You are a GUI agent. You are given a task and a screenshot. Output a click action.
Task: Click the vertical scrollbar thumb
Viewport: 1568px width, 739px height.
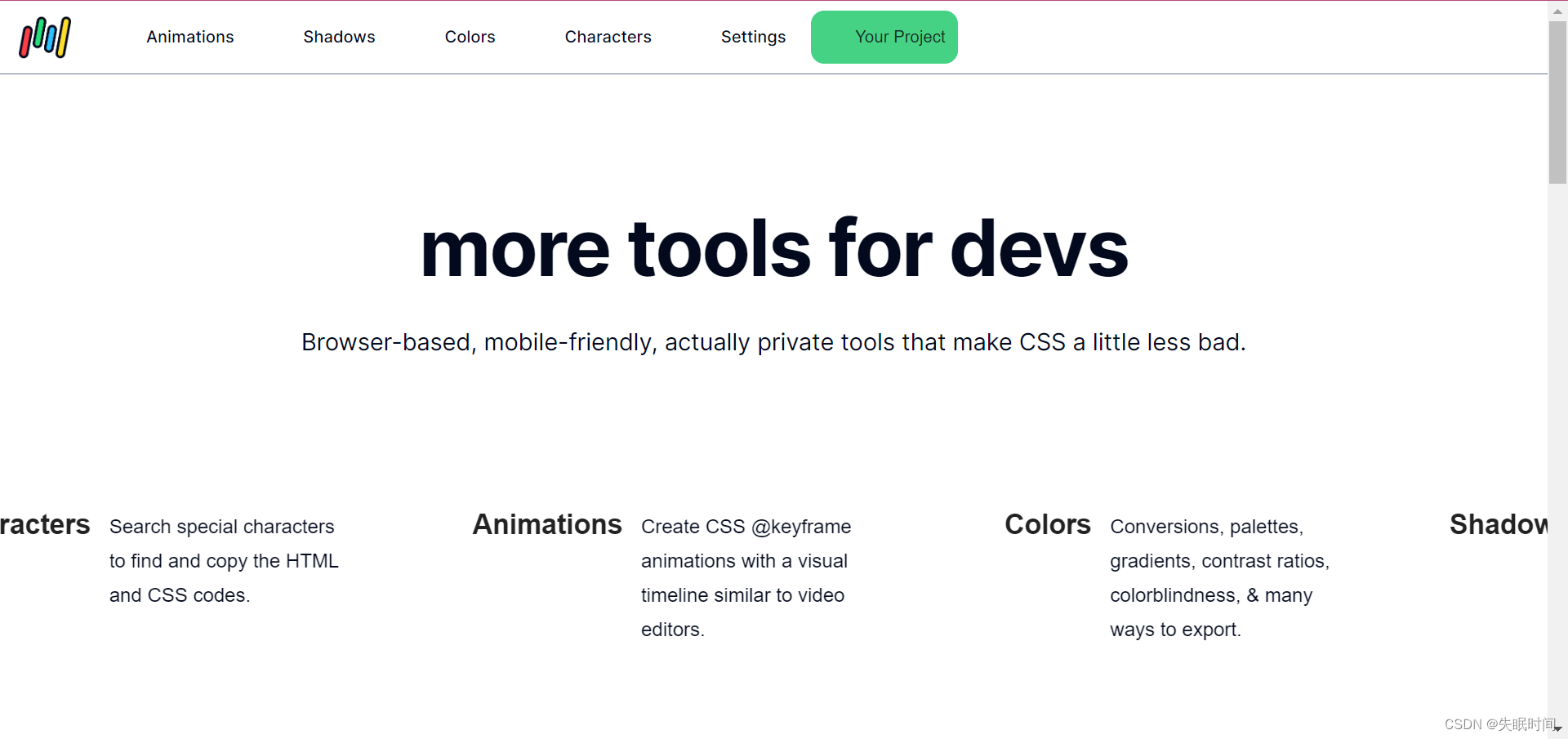pos(1557,102)
